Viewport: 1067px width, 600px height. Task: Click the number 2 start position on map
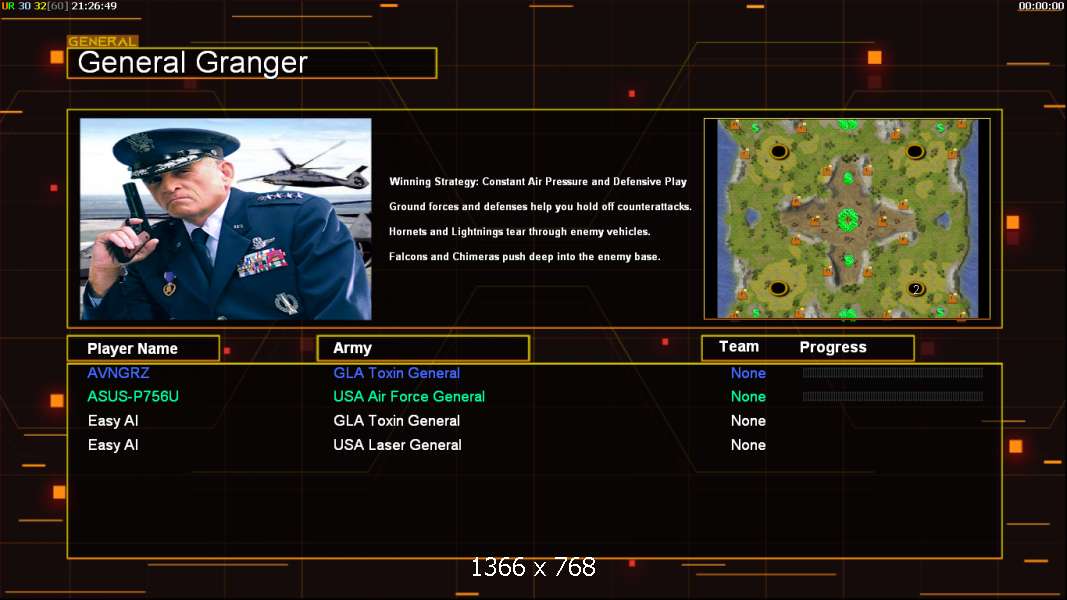[916, 289]
